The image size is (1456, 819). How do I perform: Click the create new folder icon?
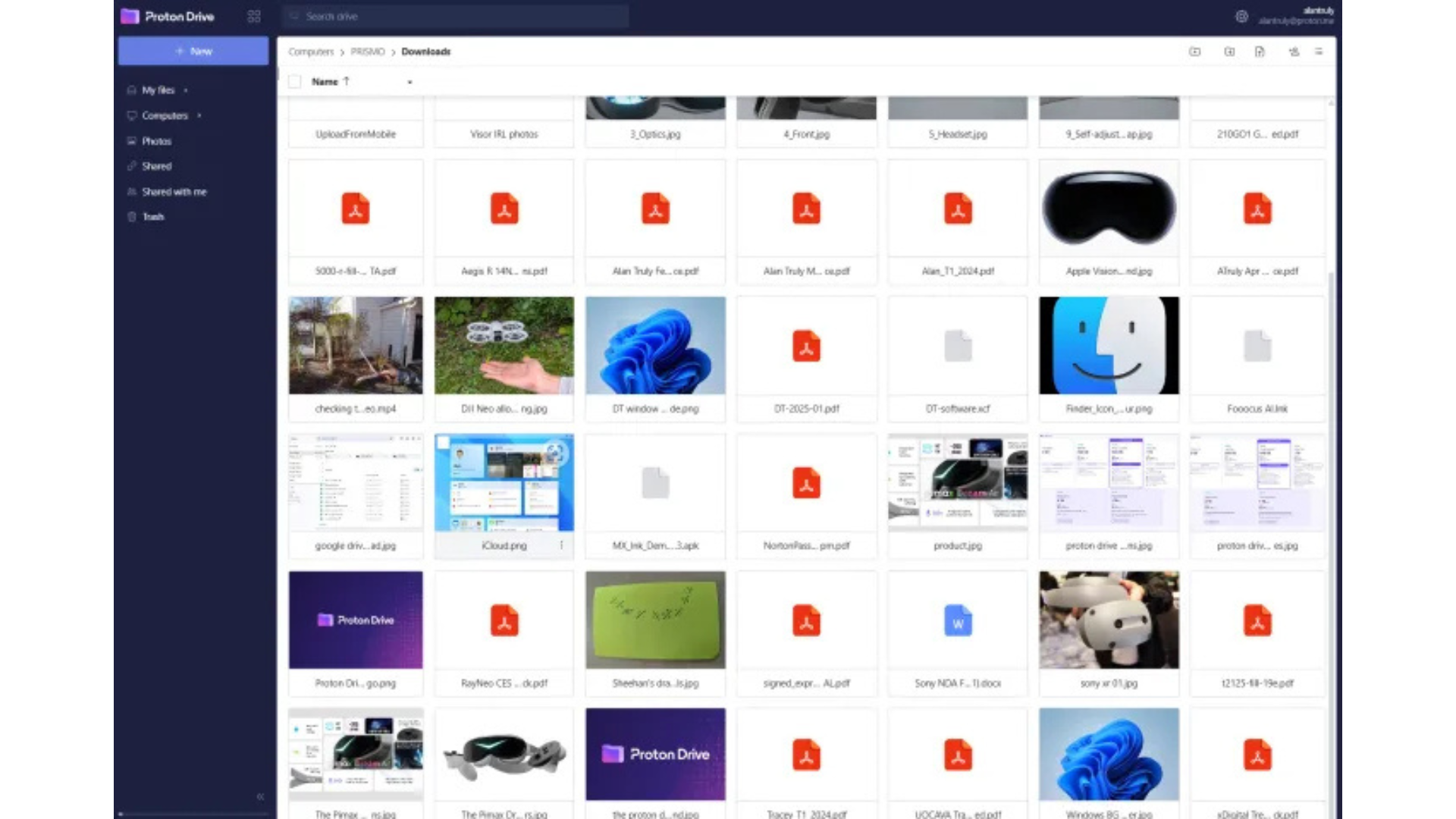1195,52
